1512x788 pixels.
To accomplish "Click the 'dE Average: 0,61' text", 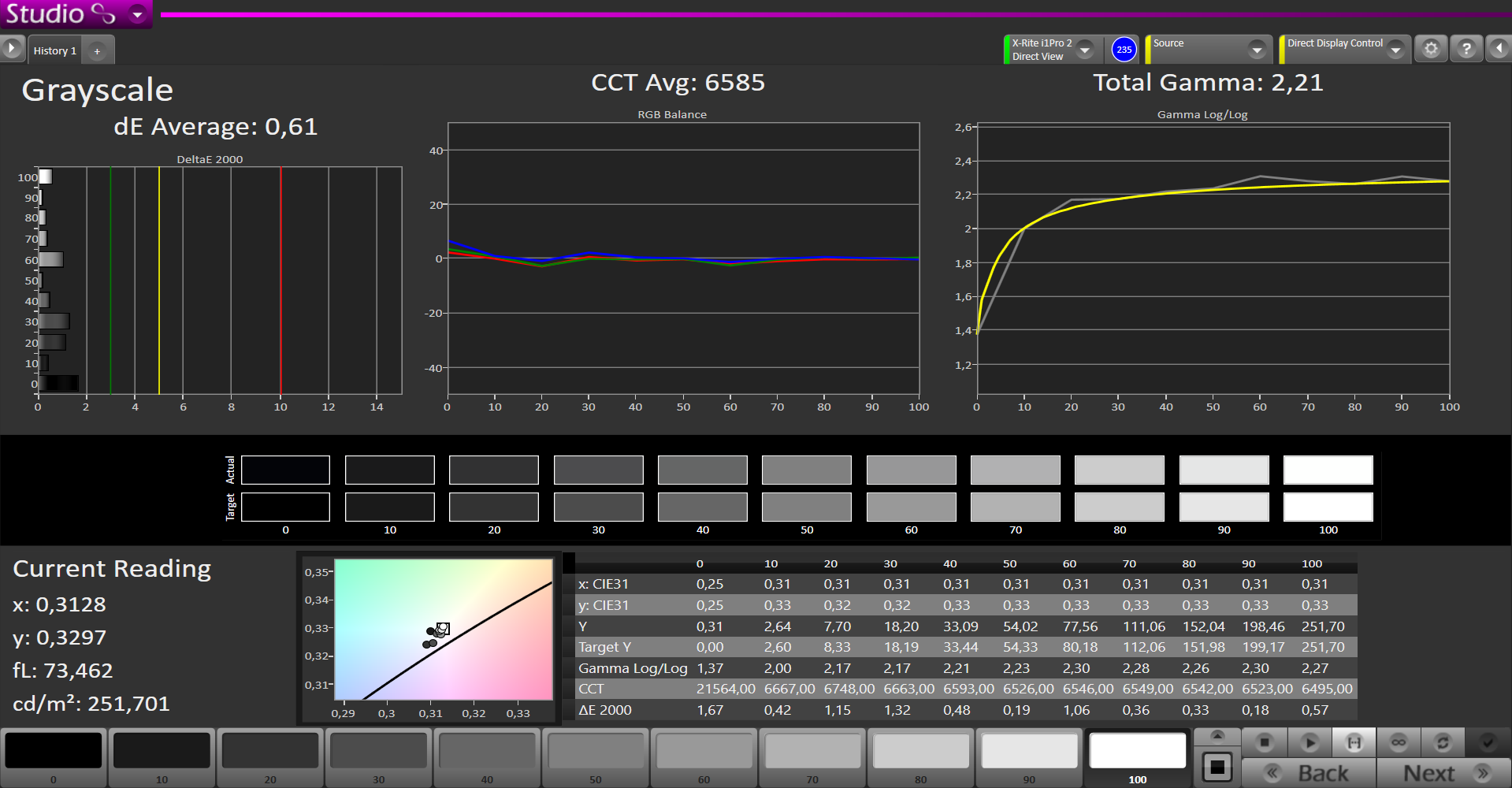I will coord(215,126).
